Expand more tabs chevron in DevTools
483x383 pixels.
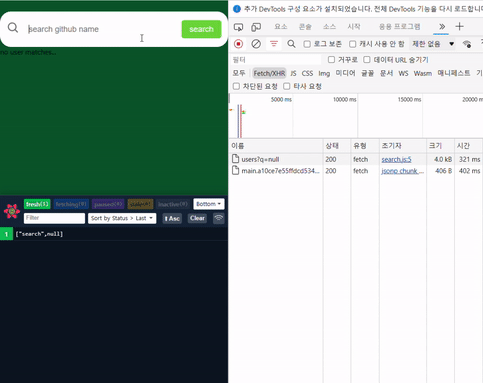click(x=442, y=26)
